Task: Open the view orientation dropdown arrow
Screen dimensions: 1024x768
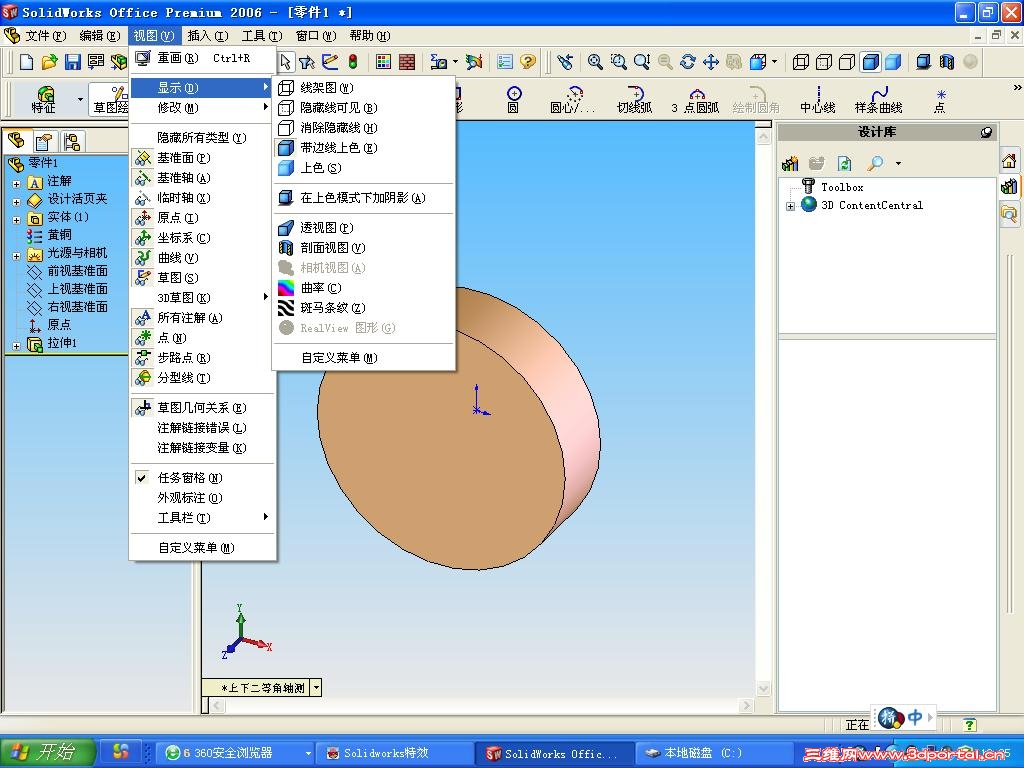Action: tap(316, 687)
